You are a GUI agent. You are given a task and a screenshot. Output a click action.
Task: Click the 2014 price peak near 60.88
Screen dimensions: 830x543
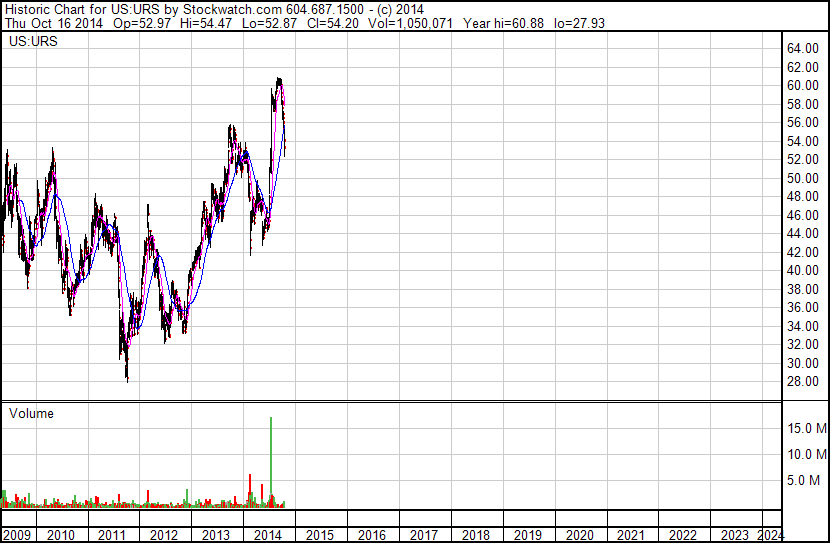[279, 80]
